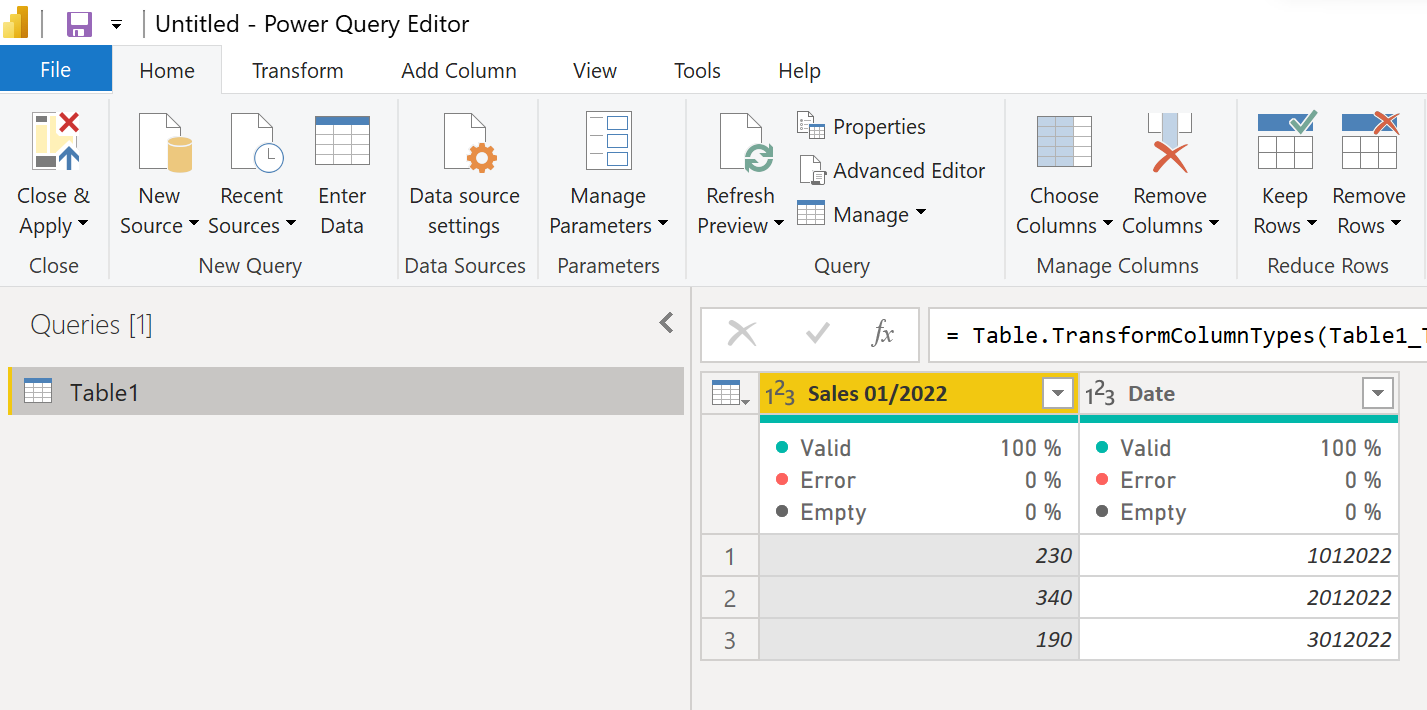1427x710 pixels.
Task: Expand the Remove Columns dropdown arrow
Action: pyautogui.click(x=1213, y=225)
